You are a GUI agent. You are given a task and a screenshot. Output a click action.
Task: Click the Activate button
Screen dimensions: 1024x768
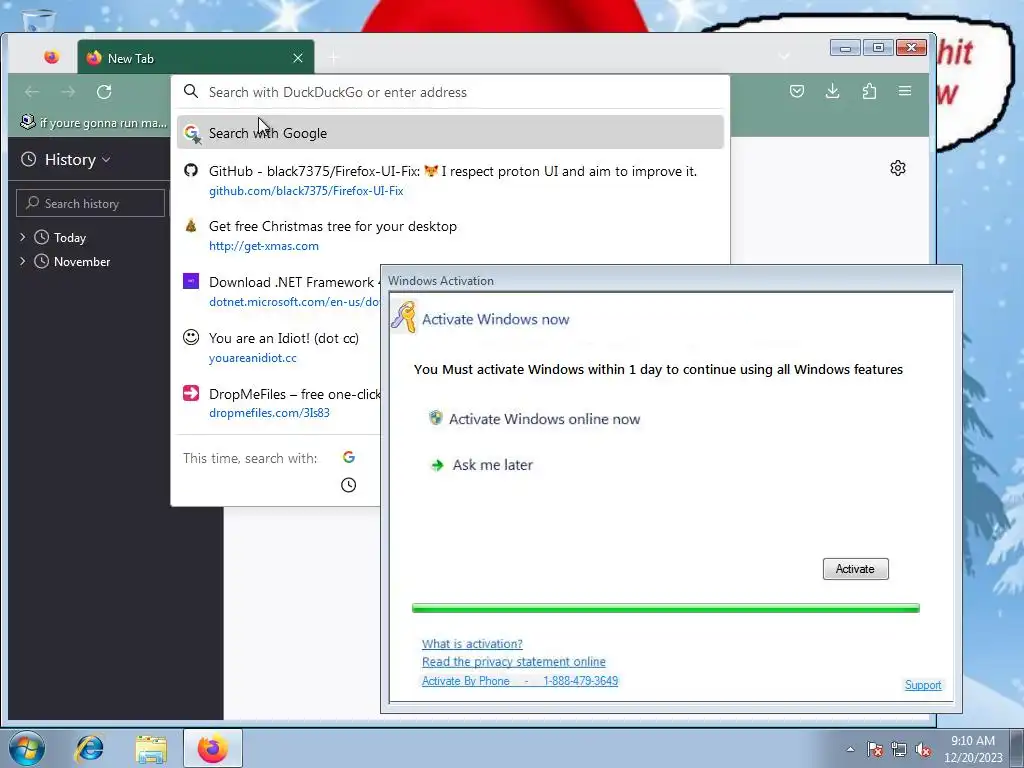[856, 569]
